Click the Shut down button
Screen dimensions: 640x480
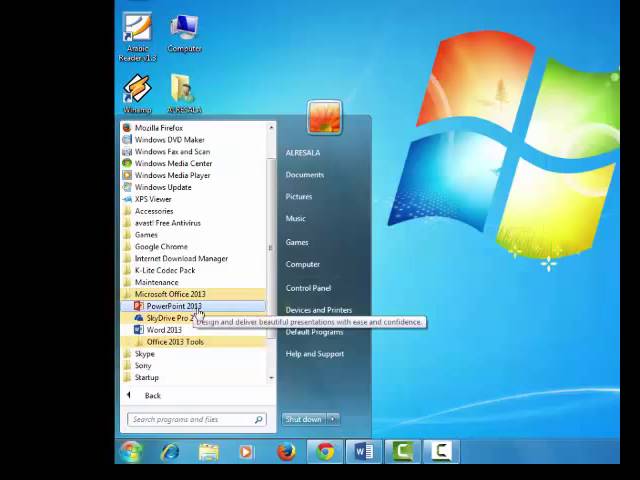(x=304, y=419)
